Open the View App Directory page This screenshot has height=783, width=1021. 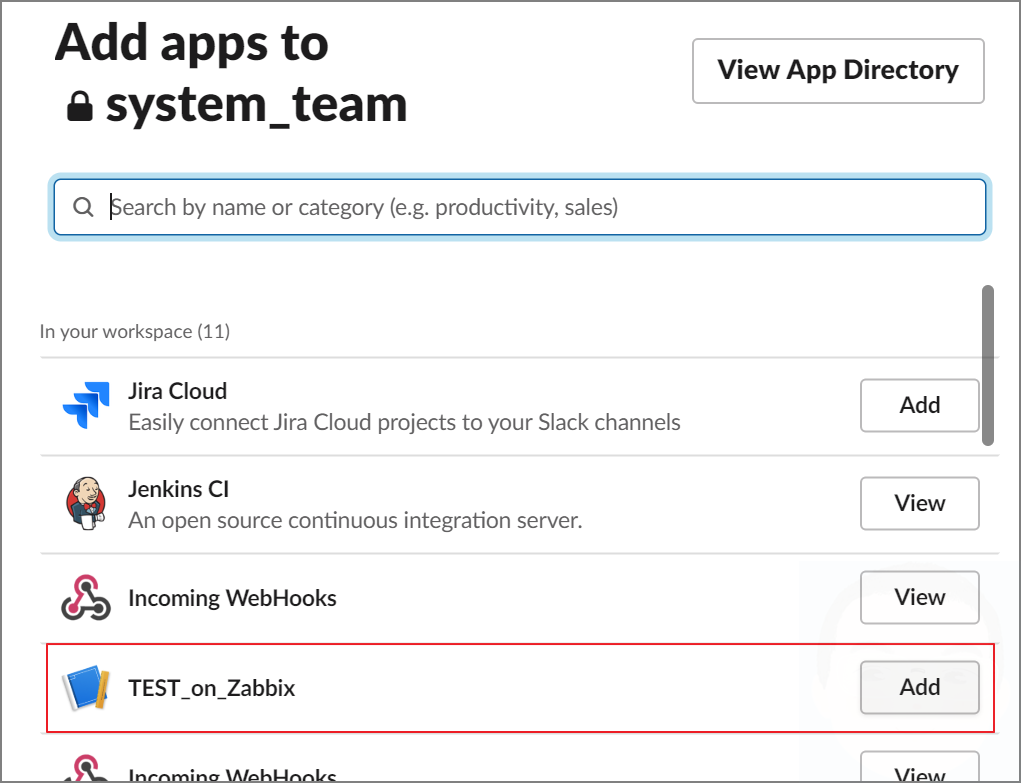pyautogui.click(x=837, y=70)
